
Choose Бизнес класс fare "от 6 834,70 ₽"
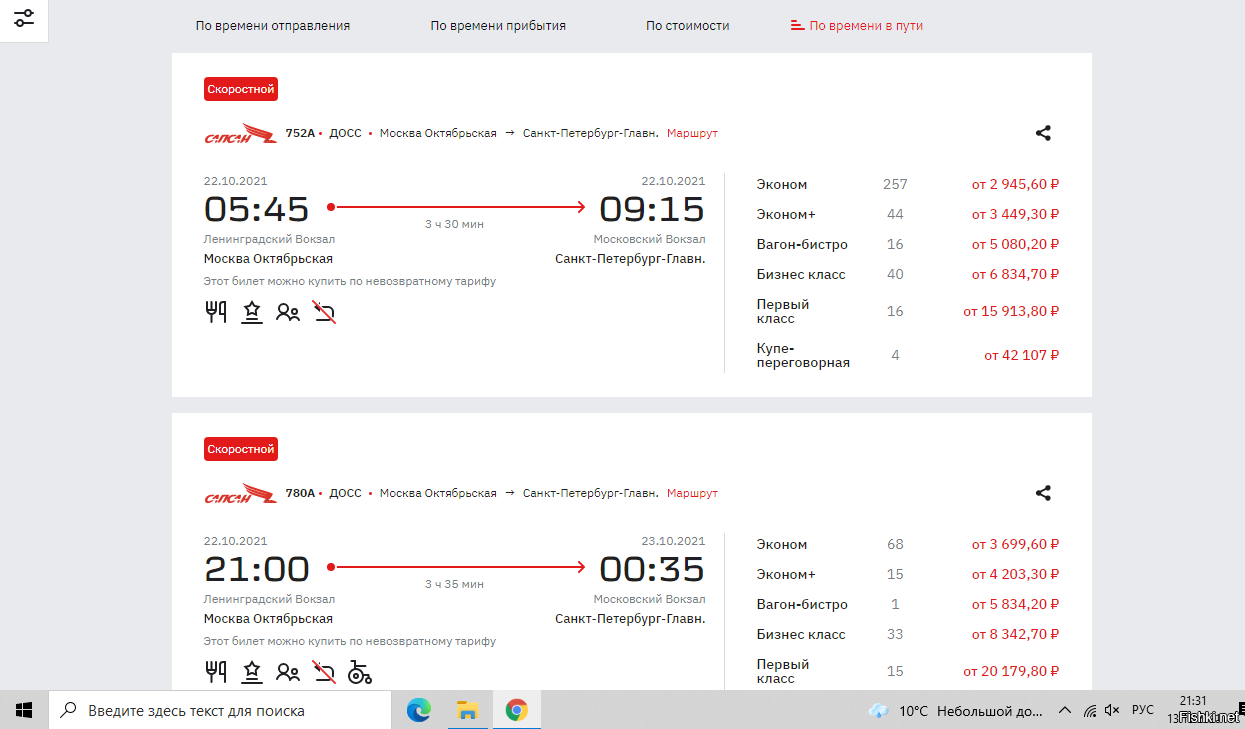tap(1015, 274)
